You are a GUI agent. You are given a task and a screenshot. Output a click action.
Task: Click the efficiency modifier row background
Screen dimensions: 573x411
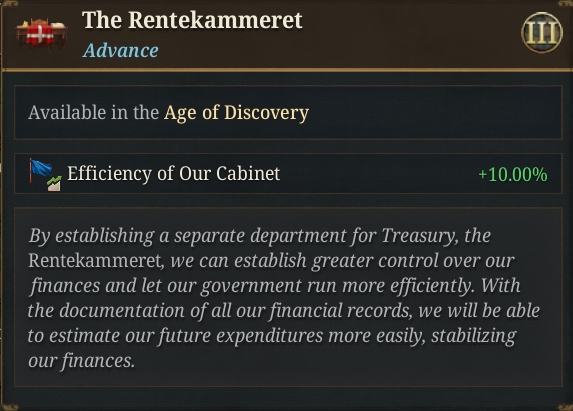point(288,174)
